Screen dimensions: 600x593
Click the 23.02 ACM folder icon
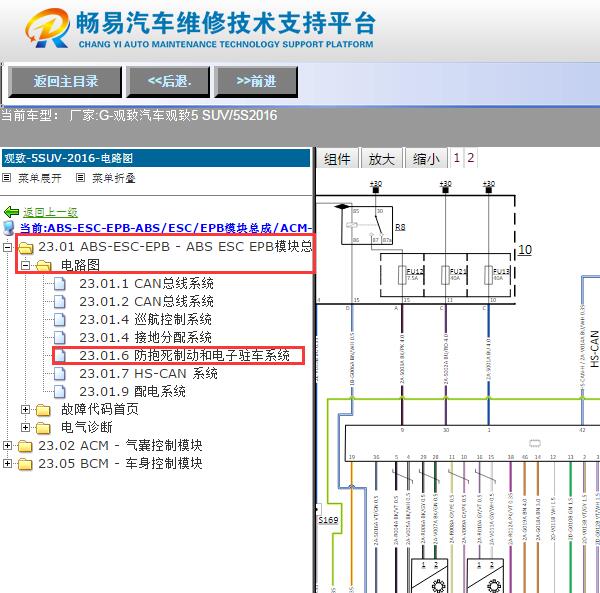25,446
